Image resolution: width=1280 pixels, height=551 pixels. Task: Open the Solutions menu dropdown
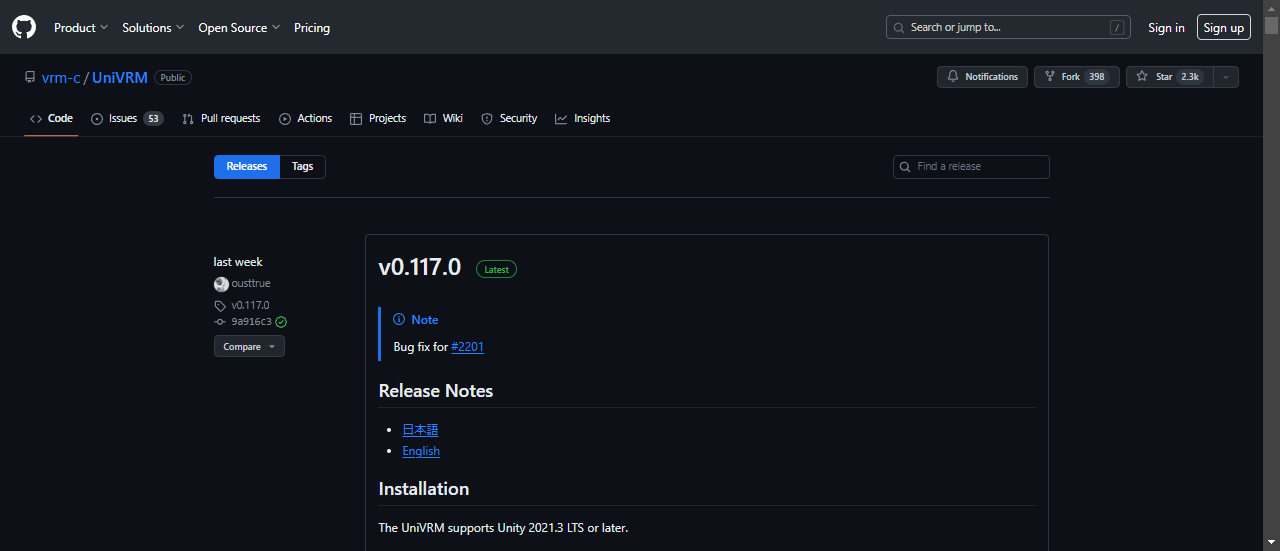pyautogui.click(x=153, y=28)
